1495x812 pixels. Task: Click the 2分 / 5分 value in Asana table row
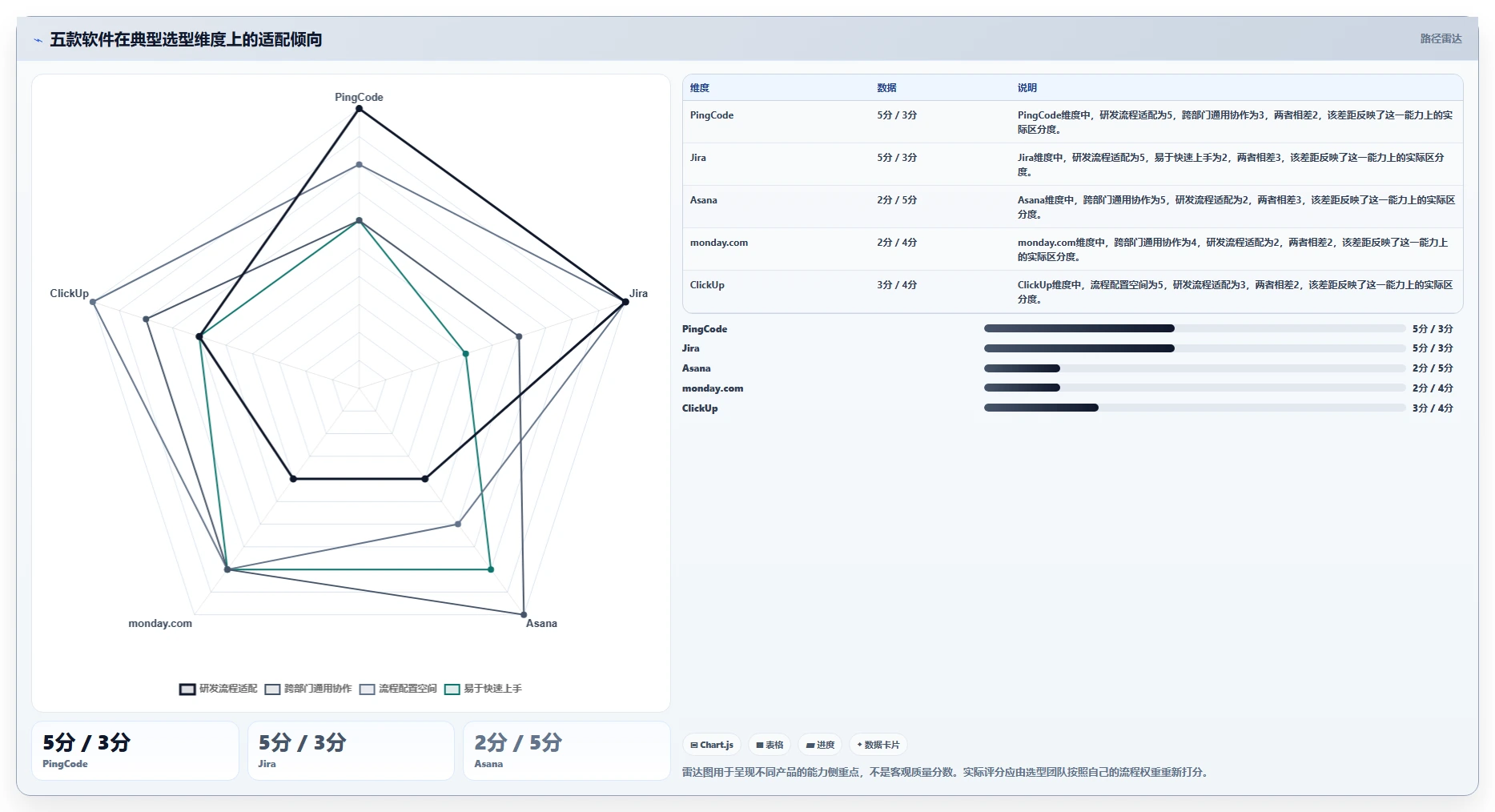(x=897, y=200)
